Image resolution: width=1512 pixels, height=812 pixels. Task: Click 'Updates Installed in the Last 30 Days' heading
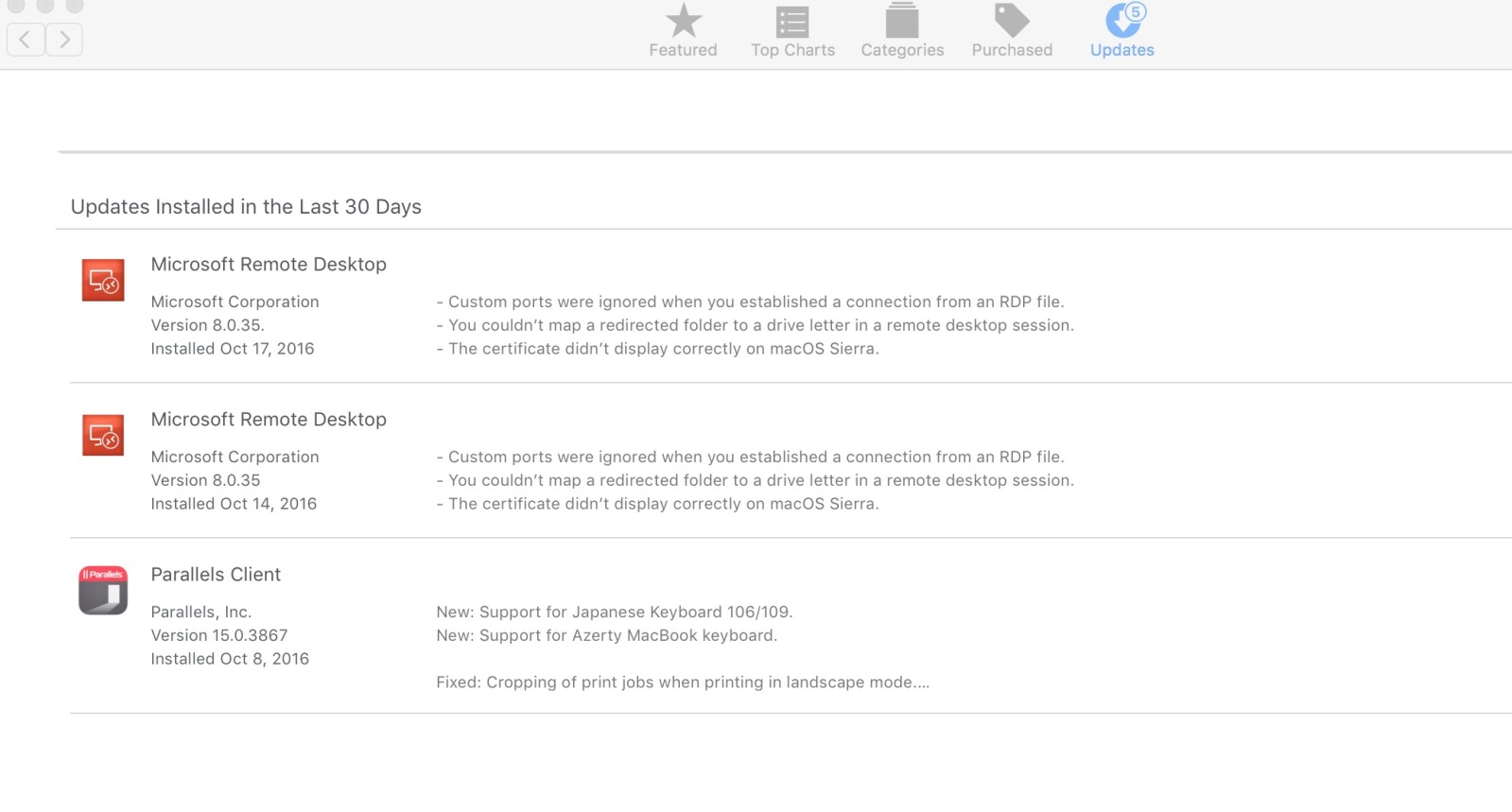[x=246, y=207]
